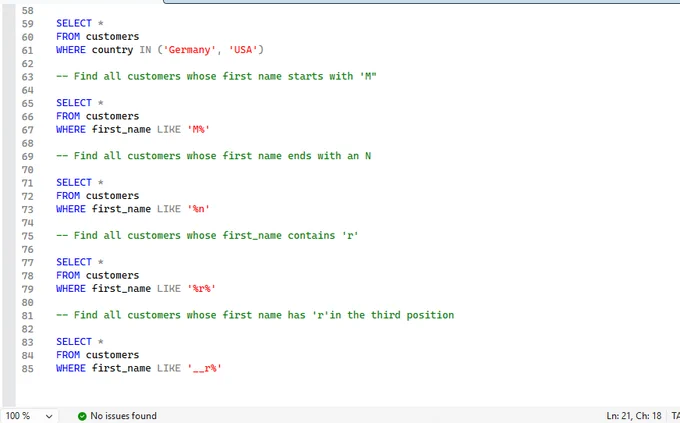Click the word customers on line 84

click(112, 355)
